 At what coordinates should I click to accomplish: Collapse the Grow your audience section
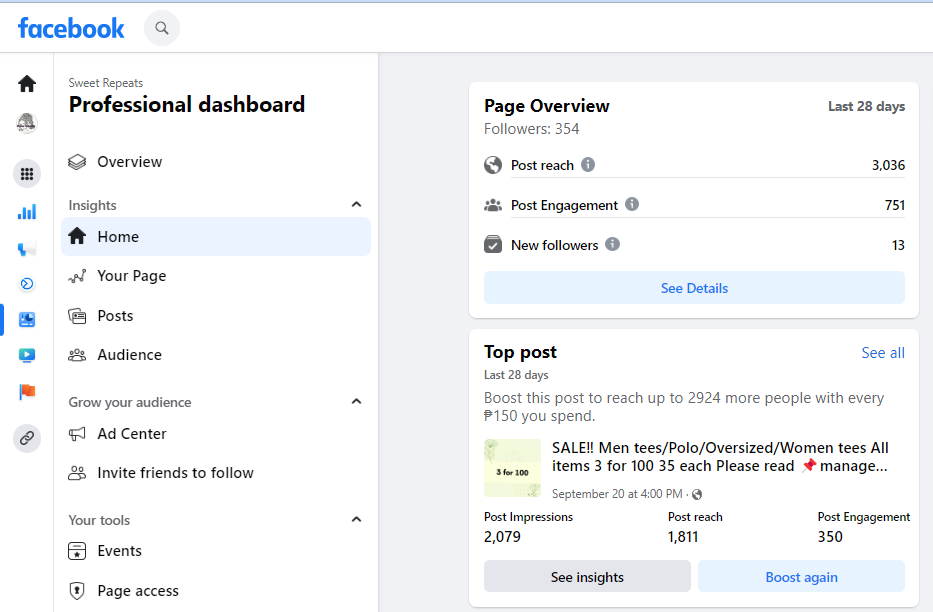point(357,402)
